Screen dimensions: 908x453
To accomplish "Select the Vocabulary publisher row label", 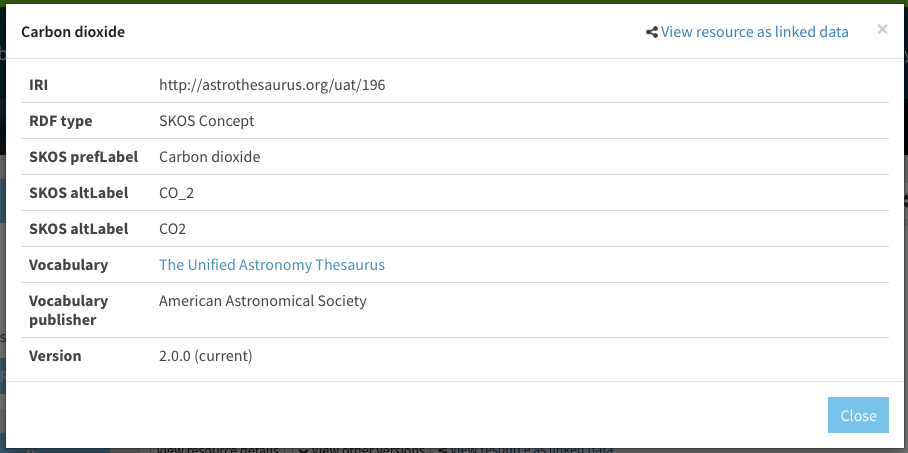I will [68, 310].
